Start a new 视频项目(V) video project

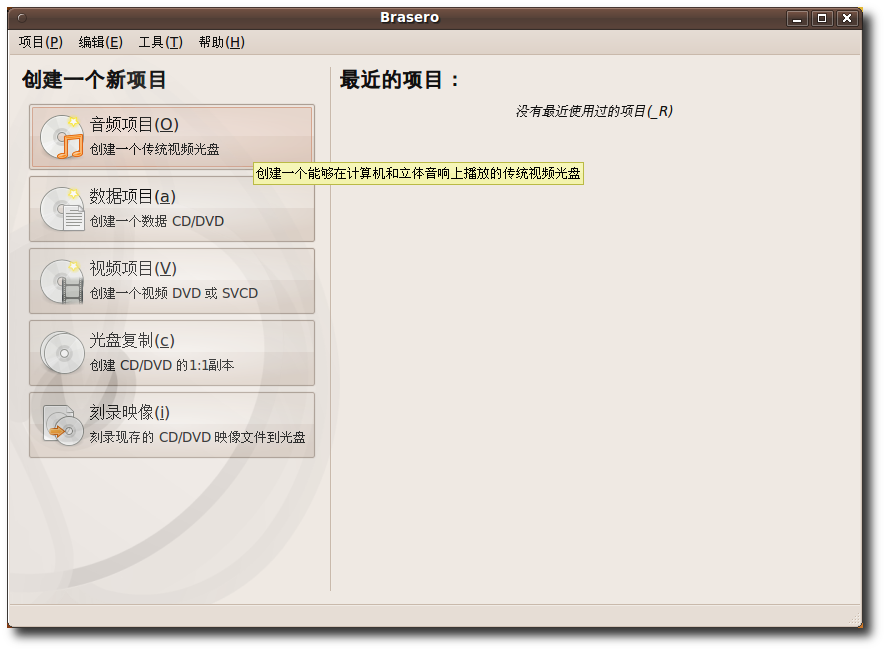tap(172, 281)
